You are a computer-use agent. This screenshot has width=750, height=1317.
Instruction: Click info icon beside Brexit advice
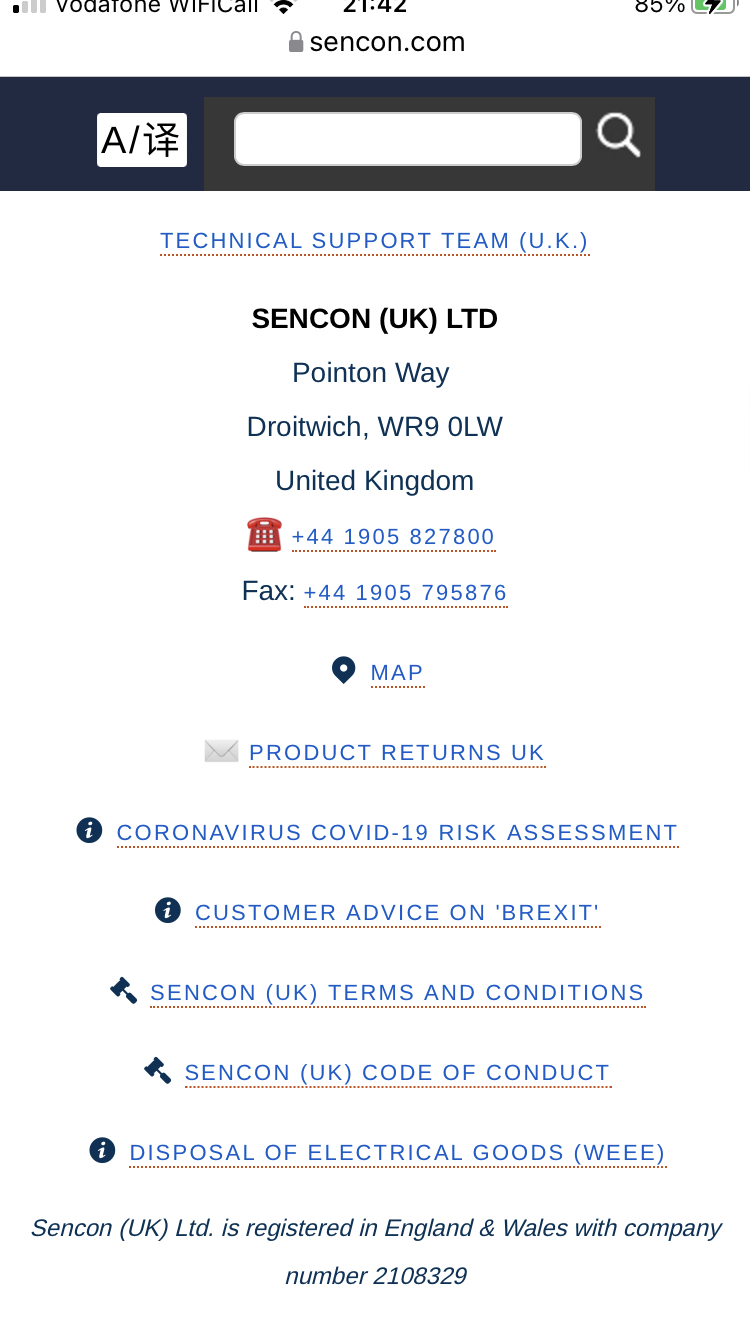coord(168,911)
